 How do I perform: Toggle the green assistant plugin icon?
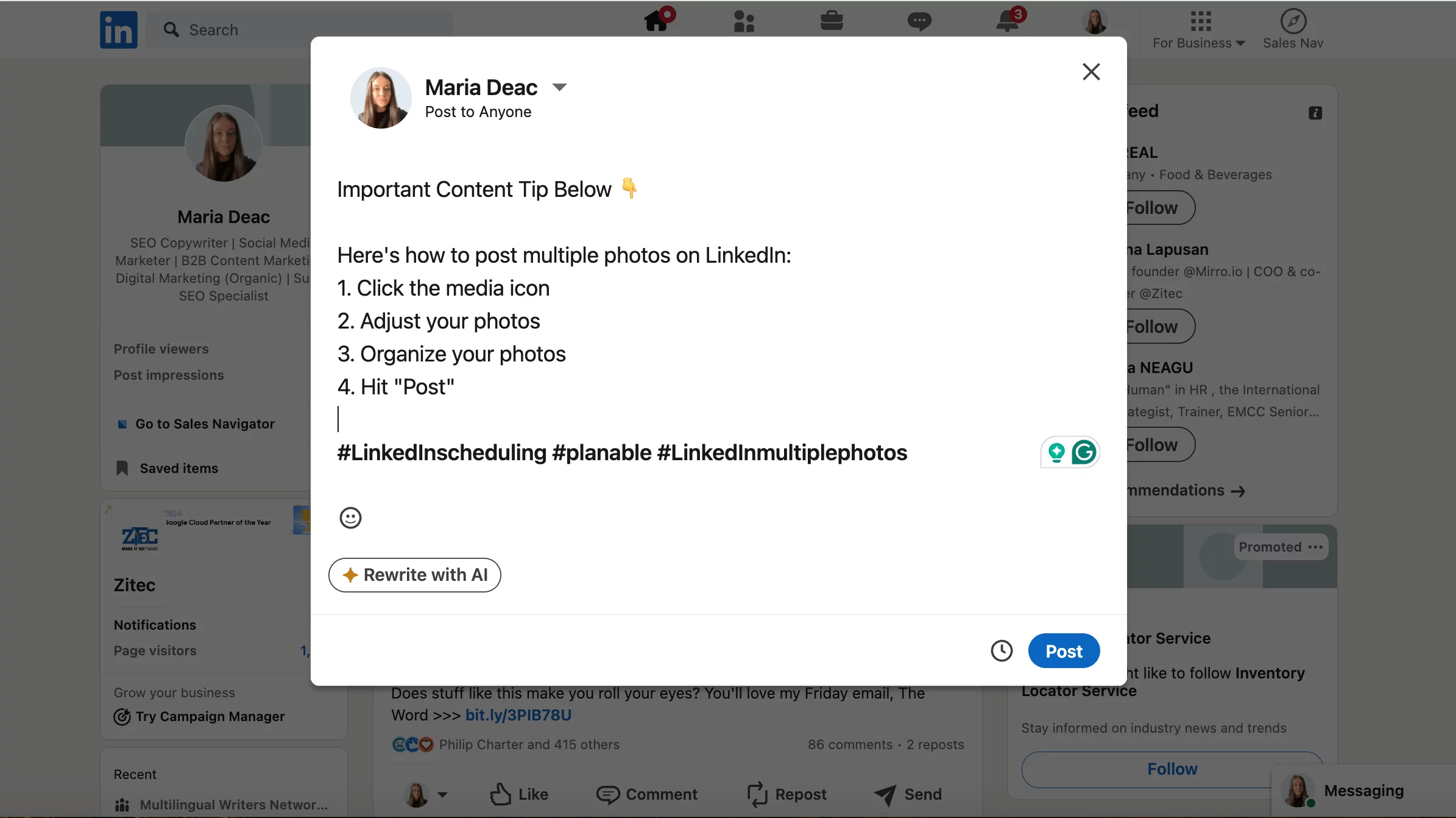click(1083, 452)
